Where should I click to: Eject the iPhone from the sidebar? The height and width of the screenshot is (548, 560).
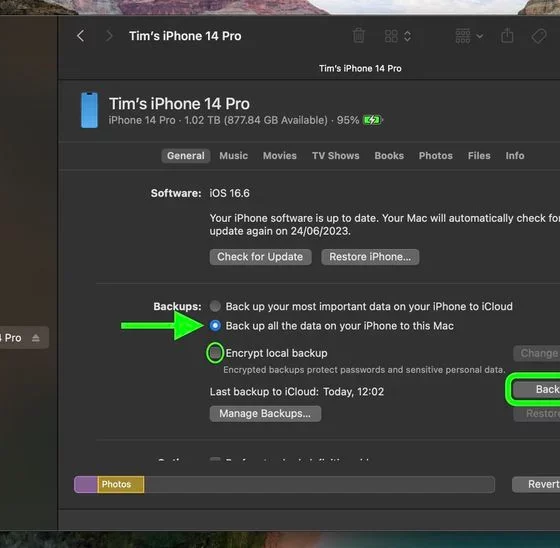click(36, 338)
